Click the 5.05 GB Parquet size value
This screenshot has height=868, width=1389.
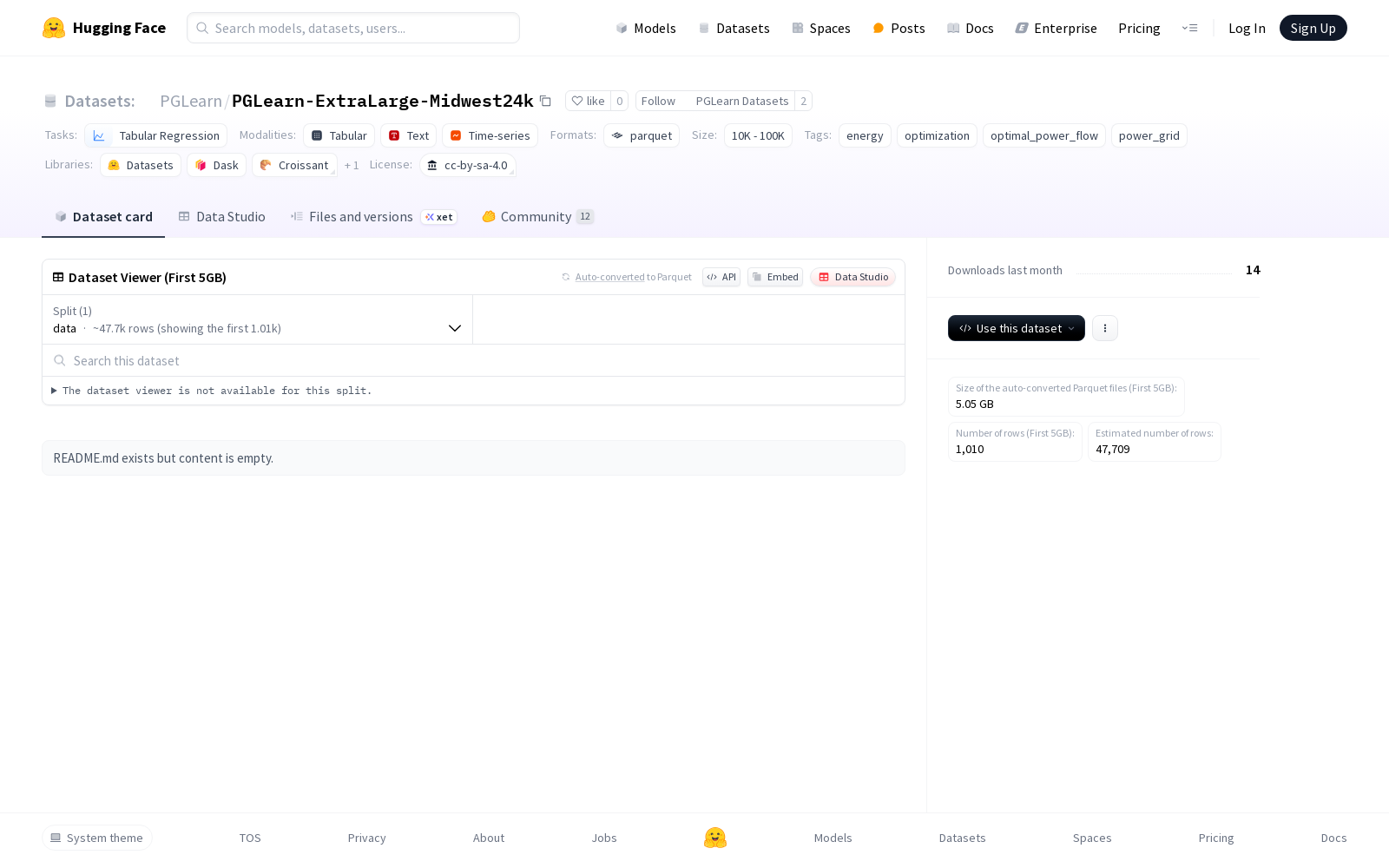pyautogui.click(x=975, y=404)
